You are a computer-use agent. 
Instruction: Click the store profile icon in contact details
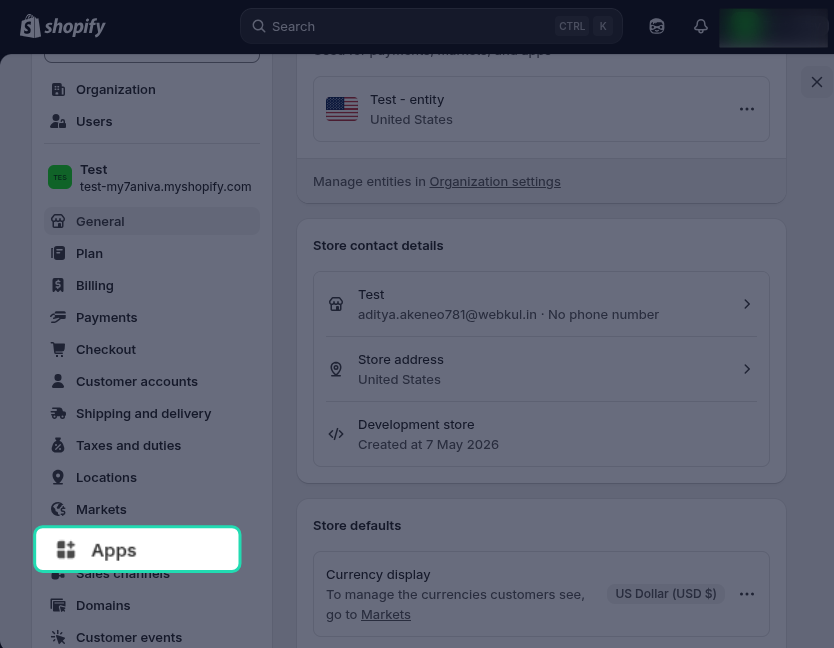click(336, 304)
